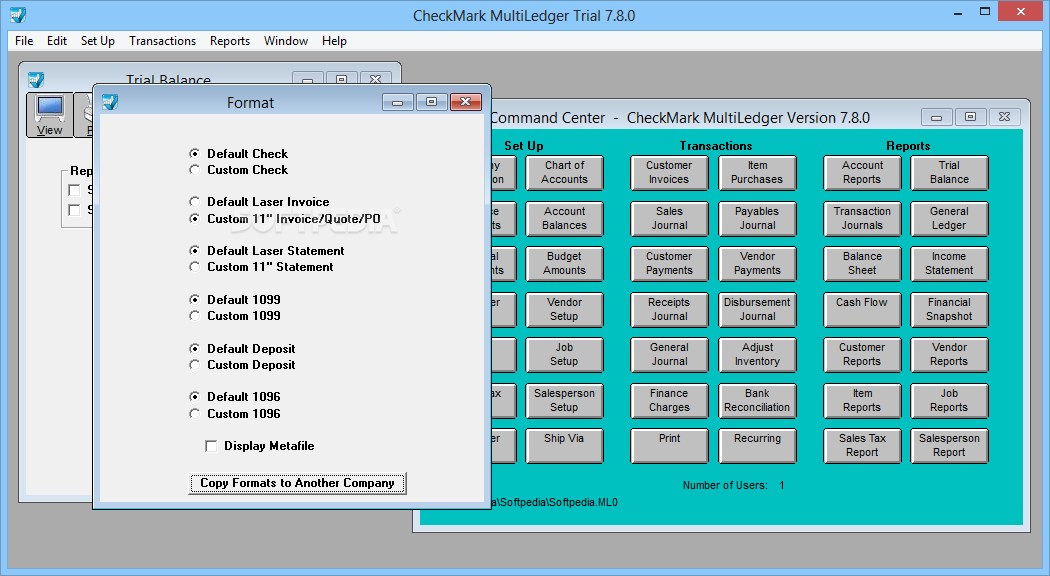The height and width of the screenshot is (576, 1050).
Task: Click the Trial Balance window's checkmark icon
Action: tap(35, 80)
